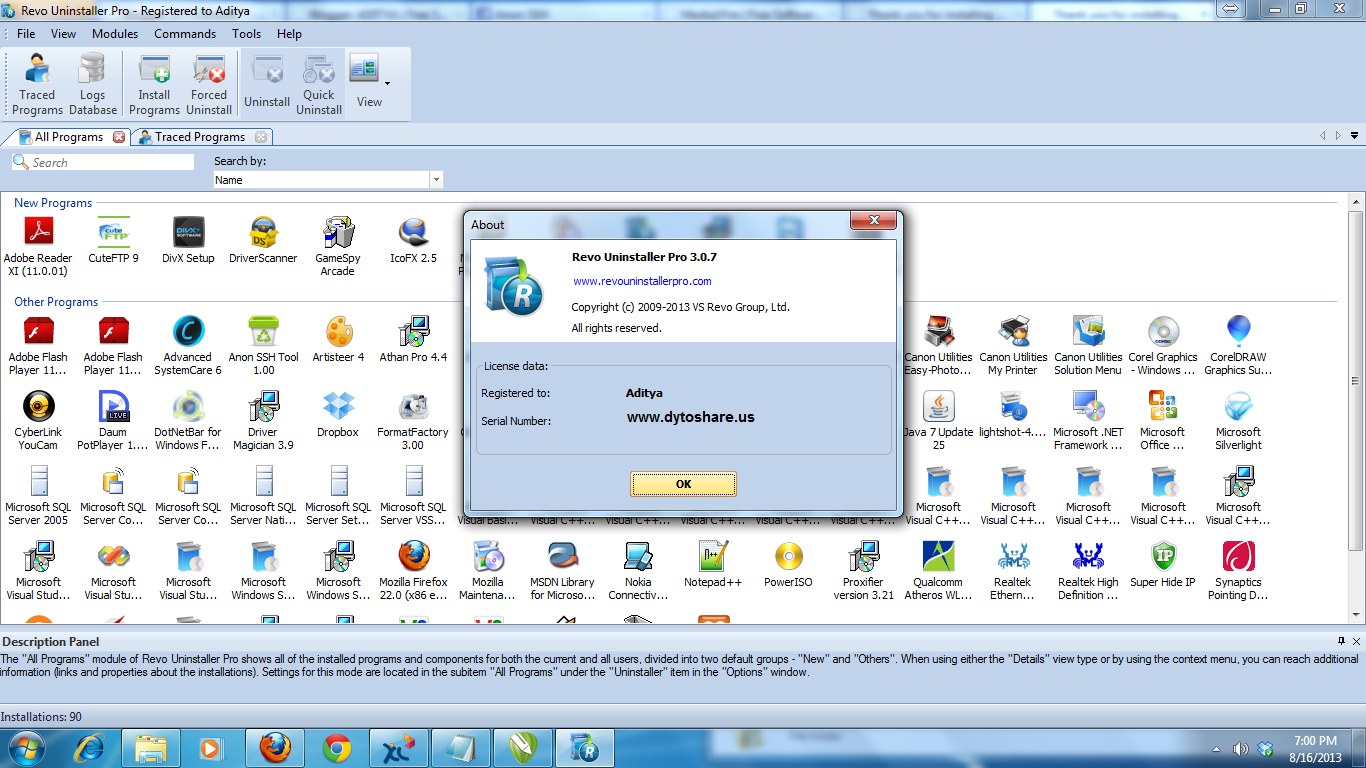Switch to the All Programs tab

tap(69, 137)
